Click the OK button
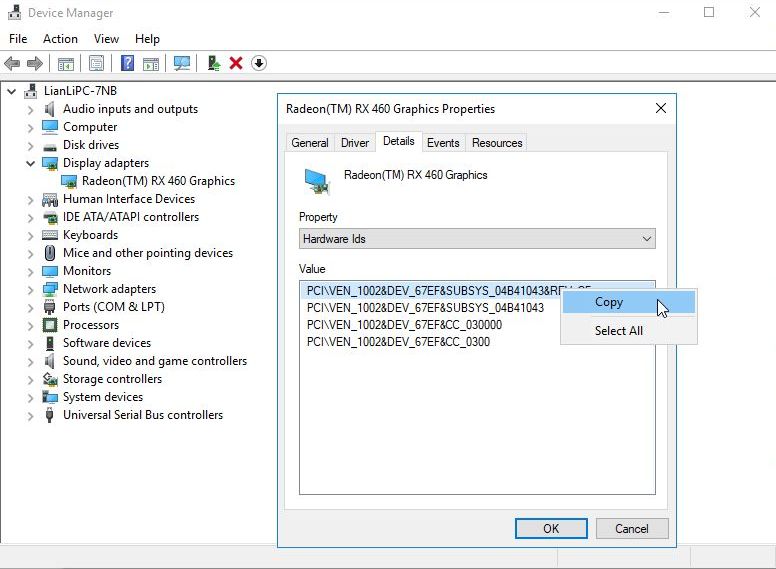 551,528
